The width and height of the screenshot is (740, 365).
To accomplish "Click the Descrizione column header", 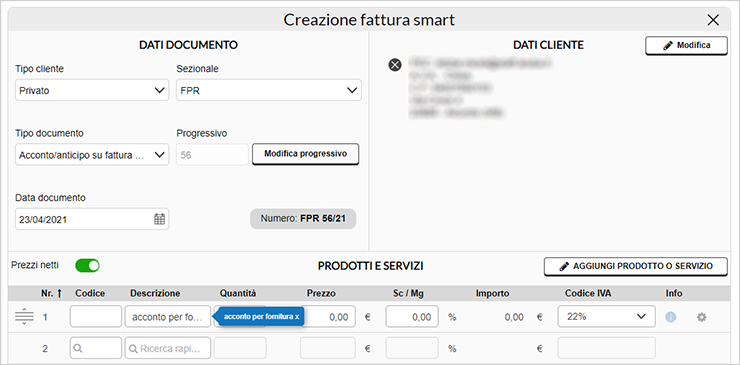I will point(155,293).
